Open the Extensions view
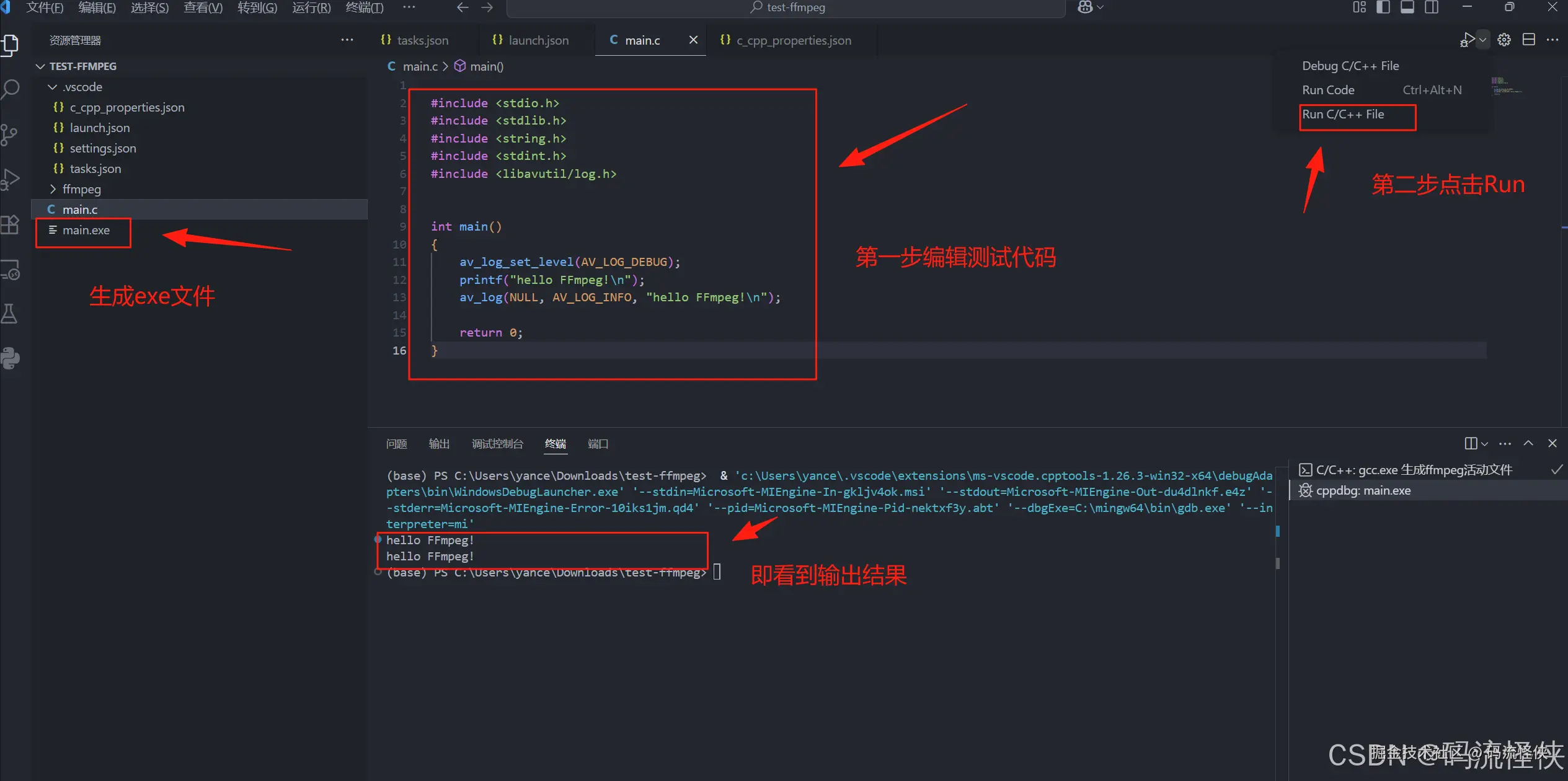Viewport: 1568px width, 781px height. (x=11, y=224)
